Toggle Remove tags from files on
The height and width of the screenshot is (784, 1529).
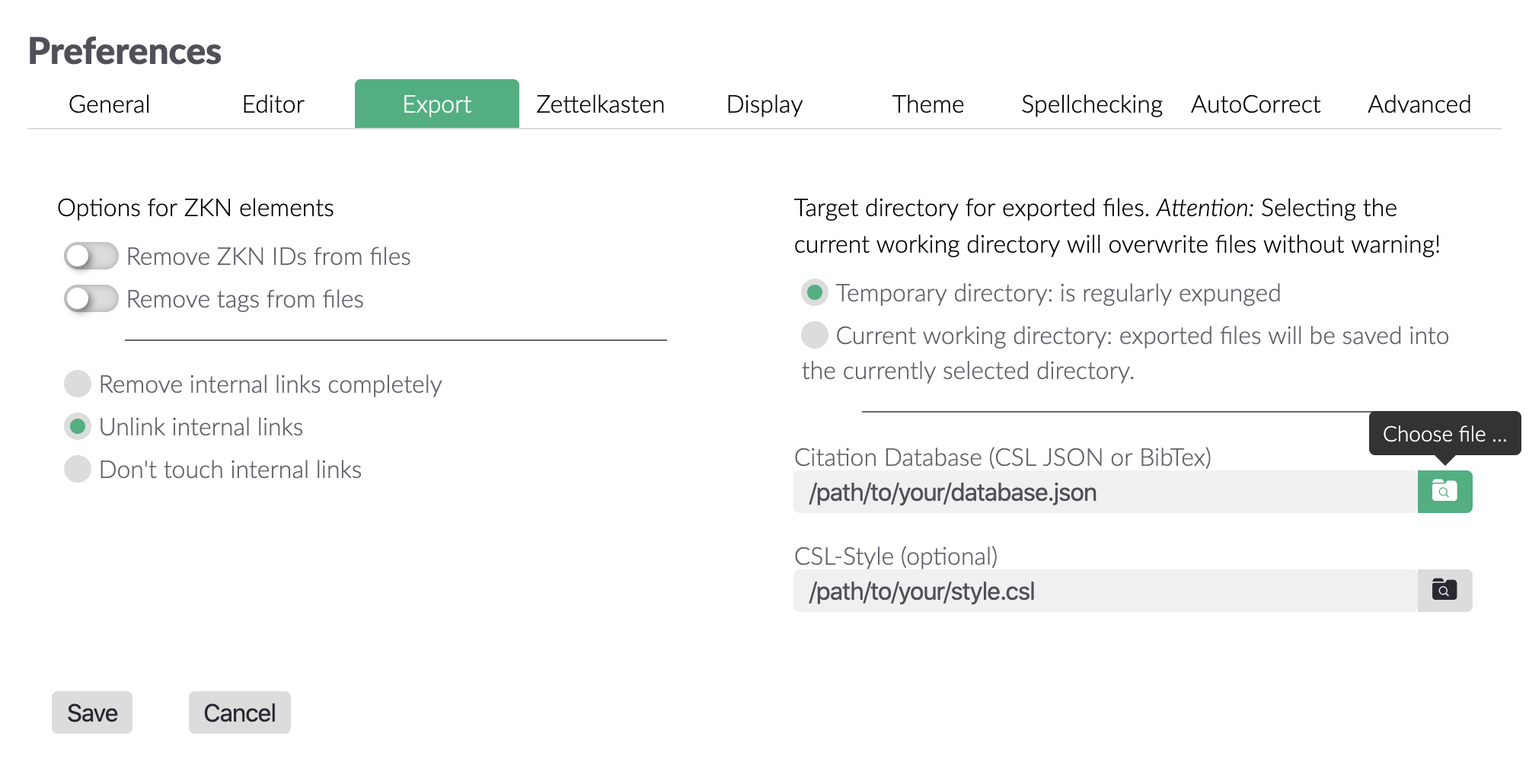point(89,299)
